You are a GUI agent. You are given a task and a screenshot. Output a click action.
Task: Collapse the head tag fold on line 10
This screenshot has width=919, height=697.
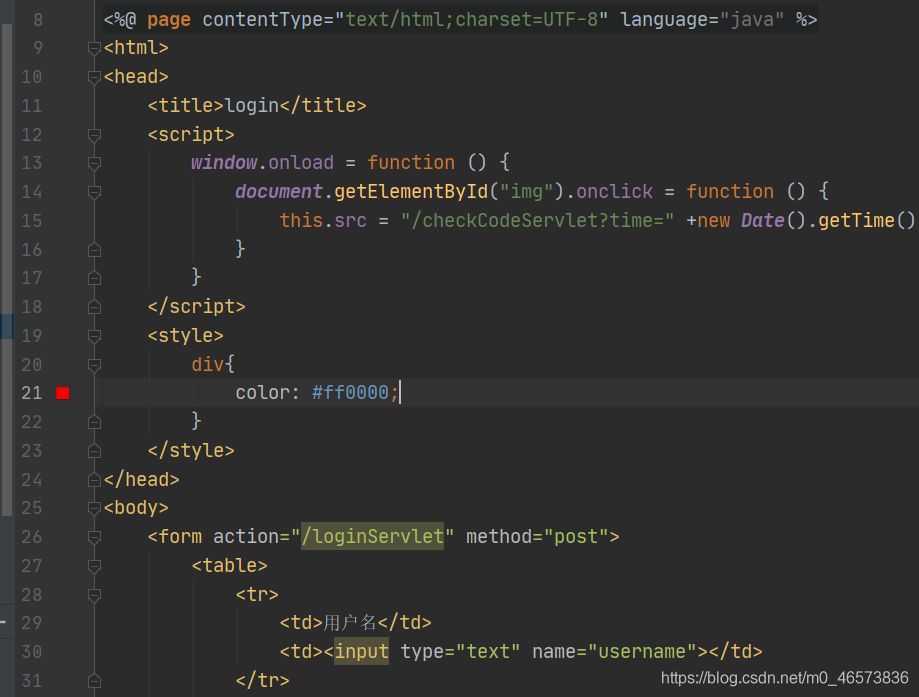[x=94, y=77]
